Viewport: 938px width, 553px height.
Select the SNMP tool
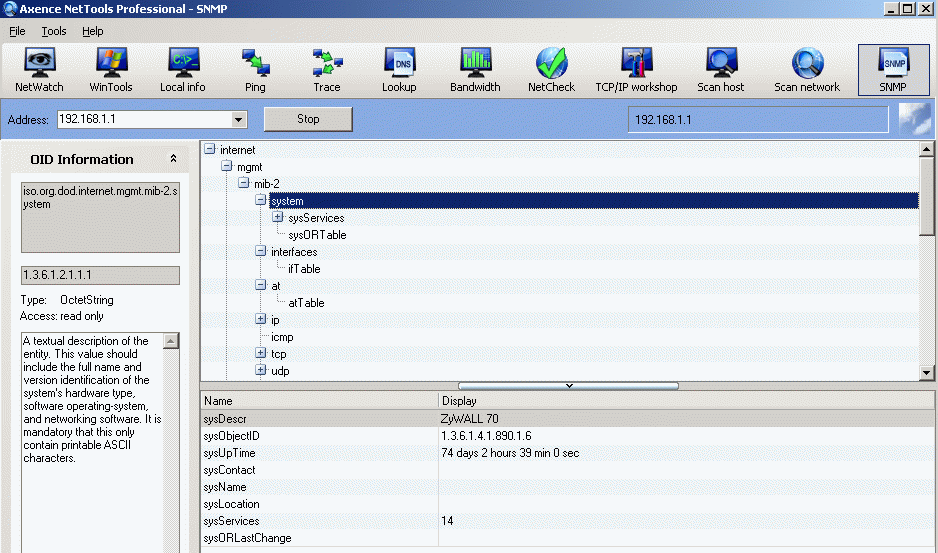[894, 70]
